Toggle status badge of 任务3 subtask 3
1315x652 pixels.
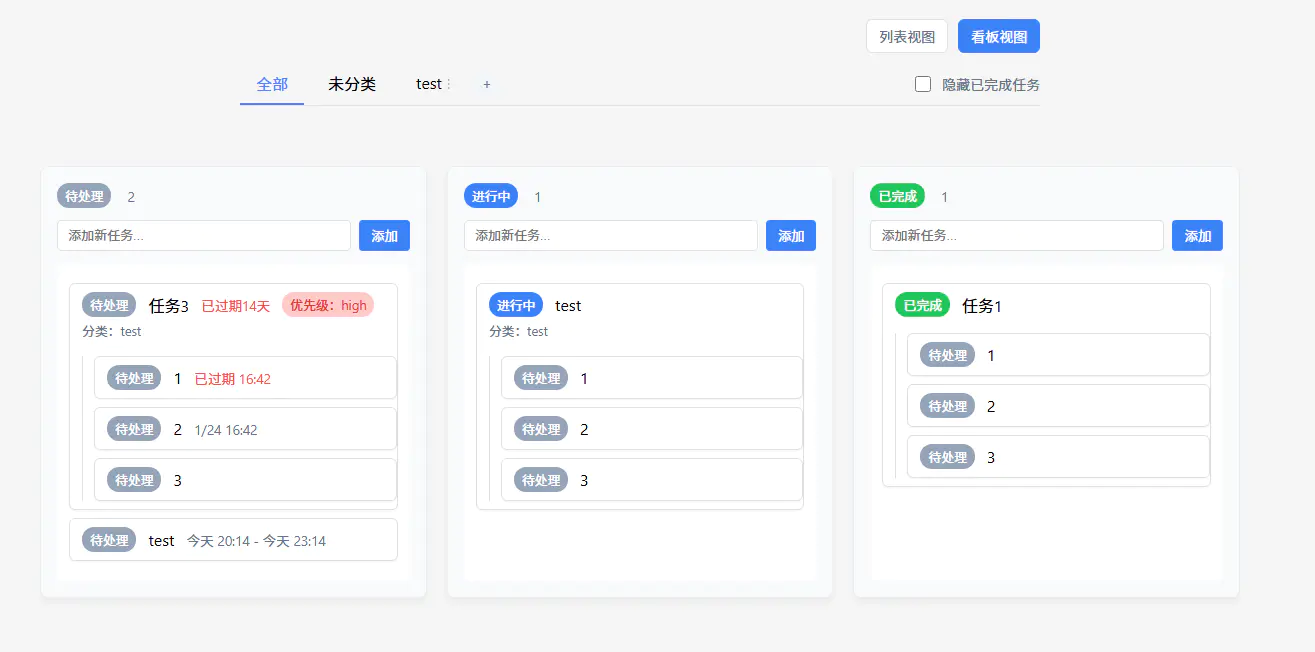click(x=134, y=480)
